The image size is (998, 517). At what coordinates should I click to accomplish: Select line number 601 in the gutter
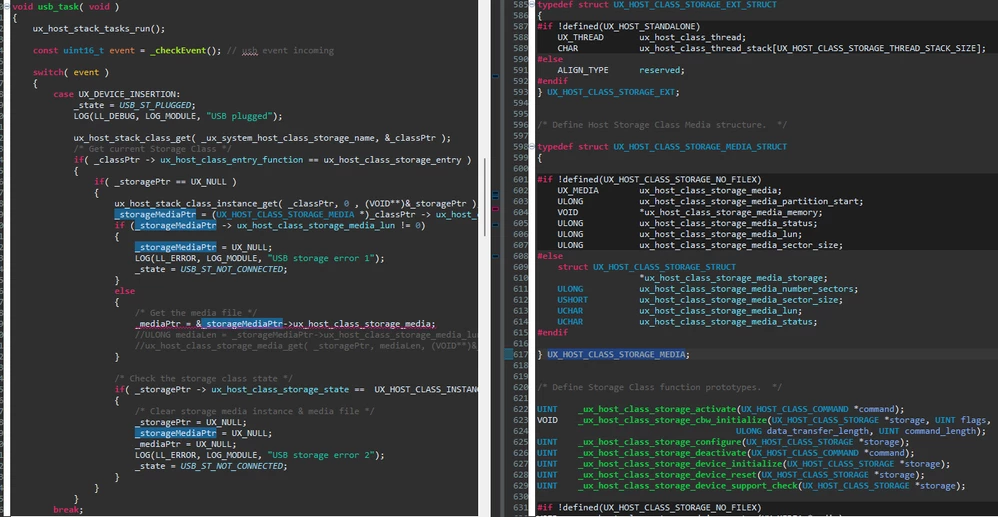pyautogui.click(x=521, y=180)
